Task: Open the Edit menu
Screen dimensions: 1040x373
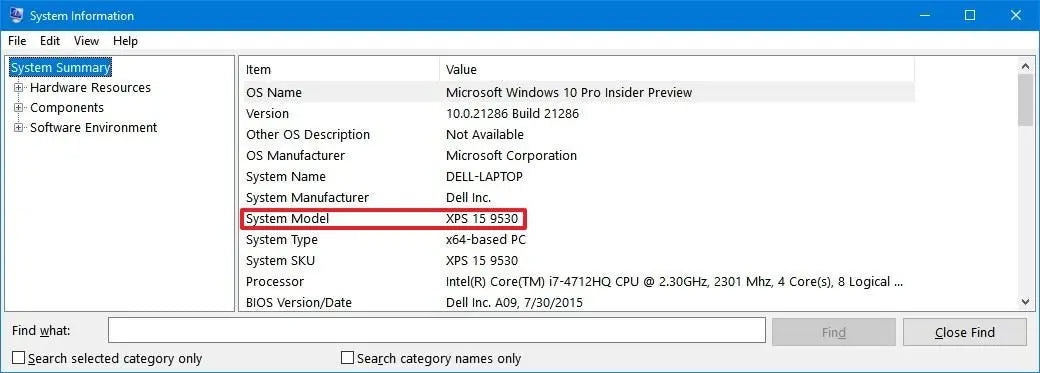Action: point(50,41)
